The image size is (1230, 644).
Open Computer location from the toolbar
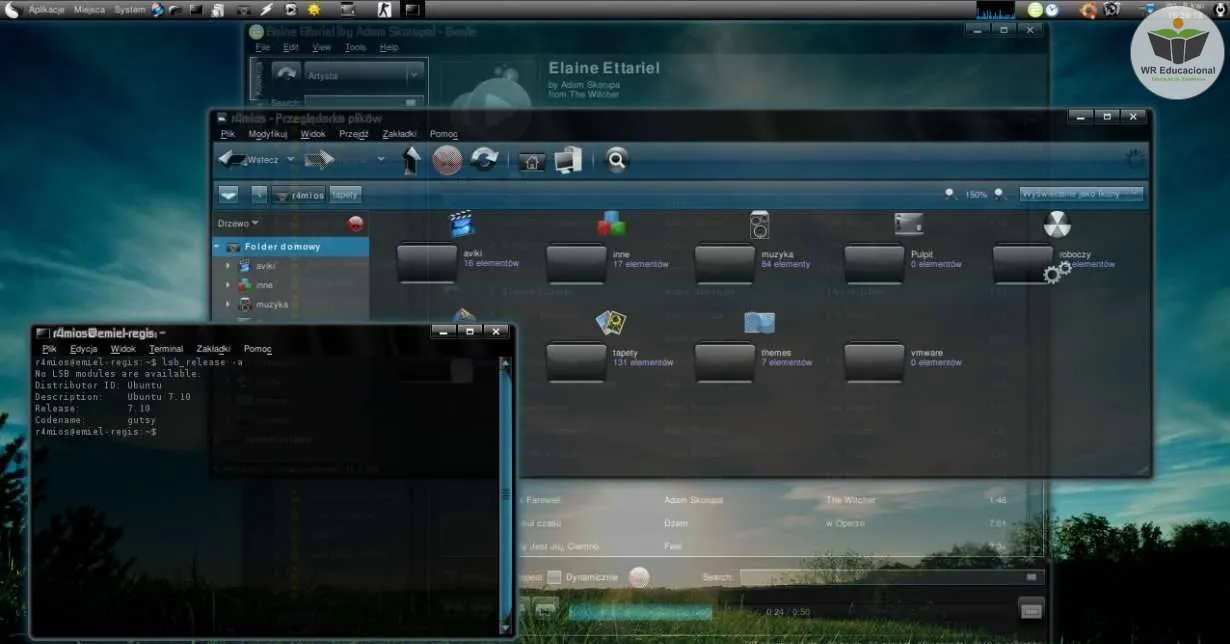568,160
